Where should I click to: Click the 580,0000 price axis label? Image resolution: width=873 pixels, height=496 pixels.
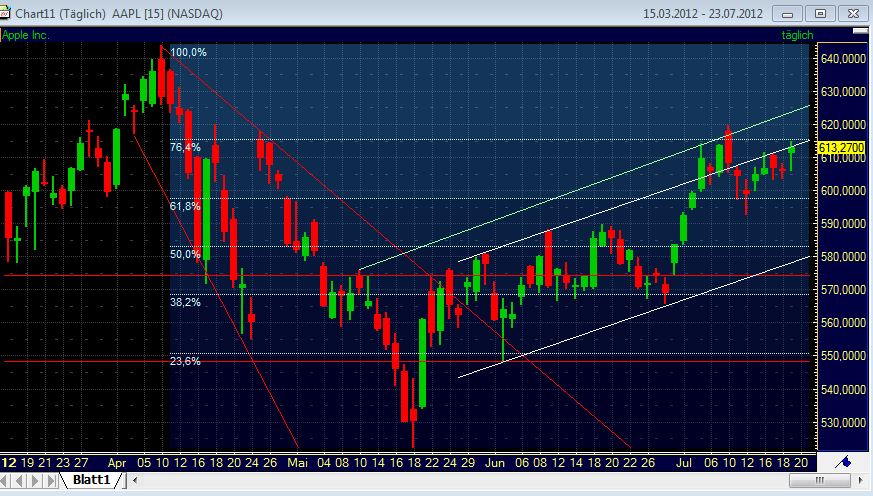pyautogui.click(x=843, y=257)
